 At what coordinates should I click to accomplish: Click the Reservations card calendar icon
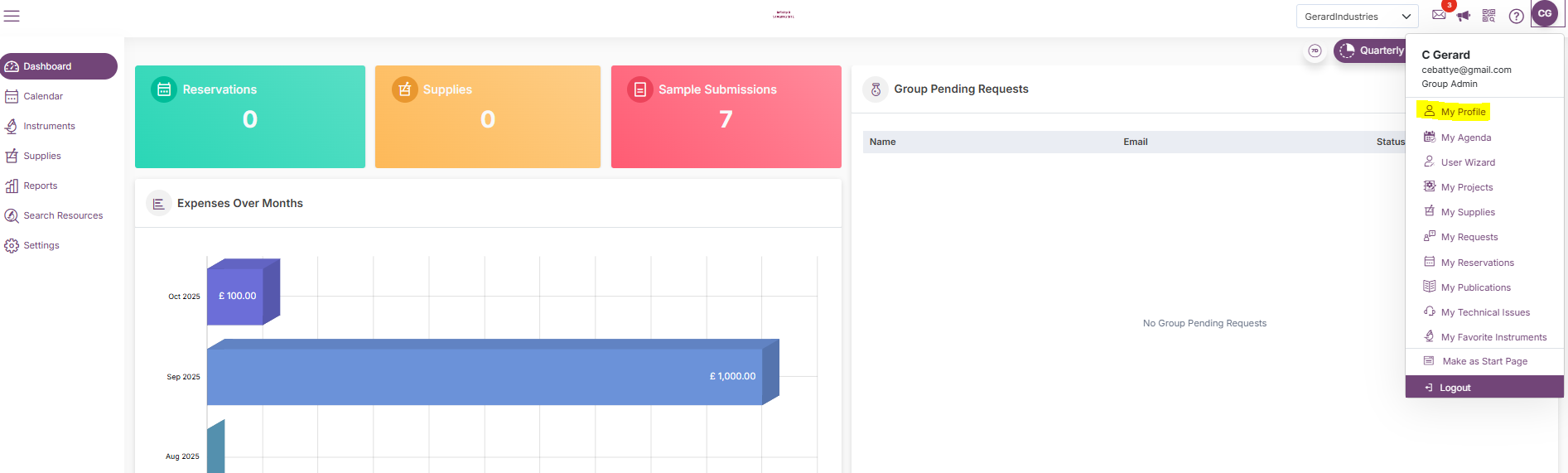click(x=164, y=89)
